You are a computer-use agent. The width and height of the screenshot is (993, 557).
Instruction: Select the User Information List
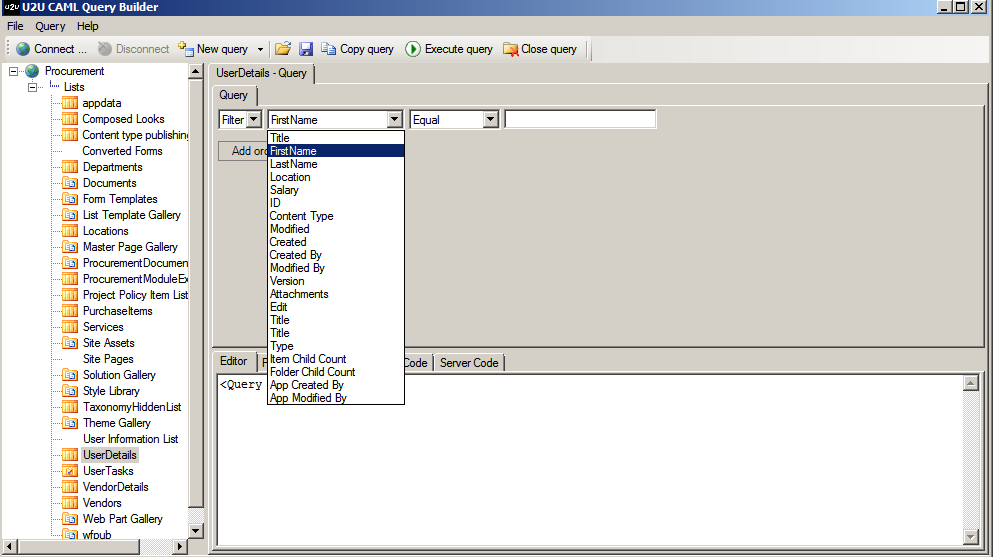click(130, 439)
